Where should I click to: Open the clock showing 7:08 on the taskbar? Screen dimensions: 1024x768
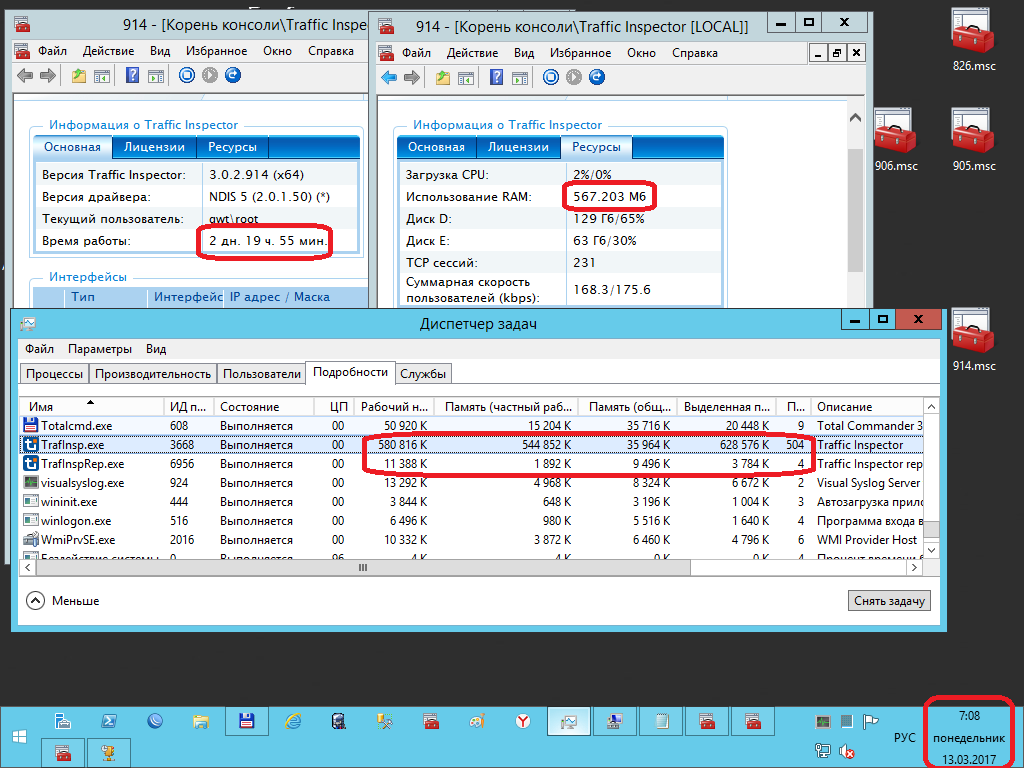click(x=969, y=738)
